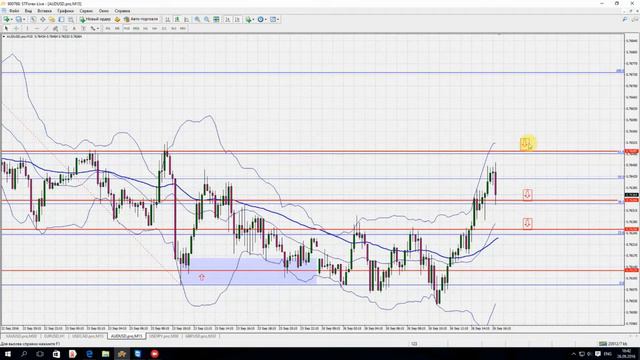640x360 pixels.
Task: Switch to the USDCAD.pro,M15 chart tab
Action: 88,336
